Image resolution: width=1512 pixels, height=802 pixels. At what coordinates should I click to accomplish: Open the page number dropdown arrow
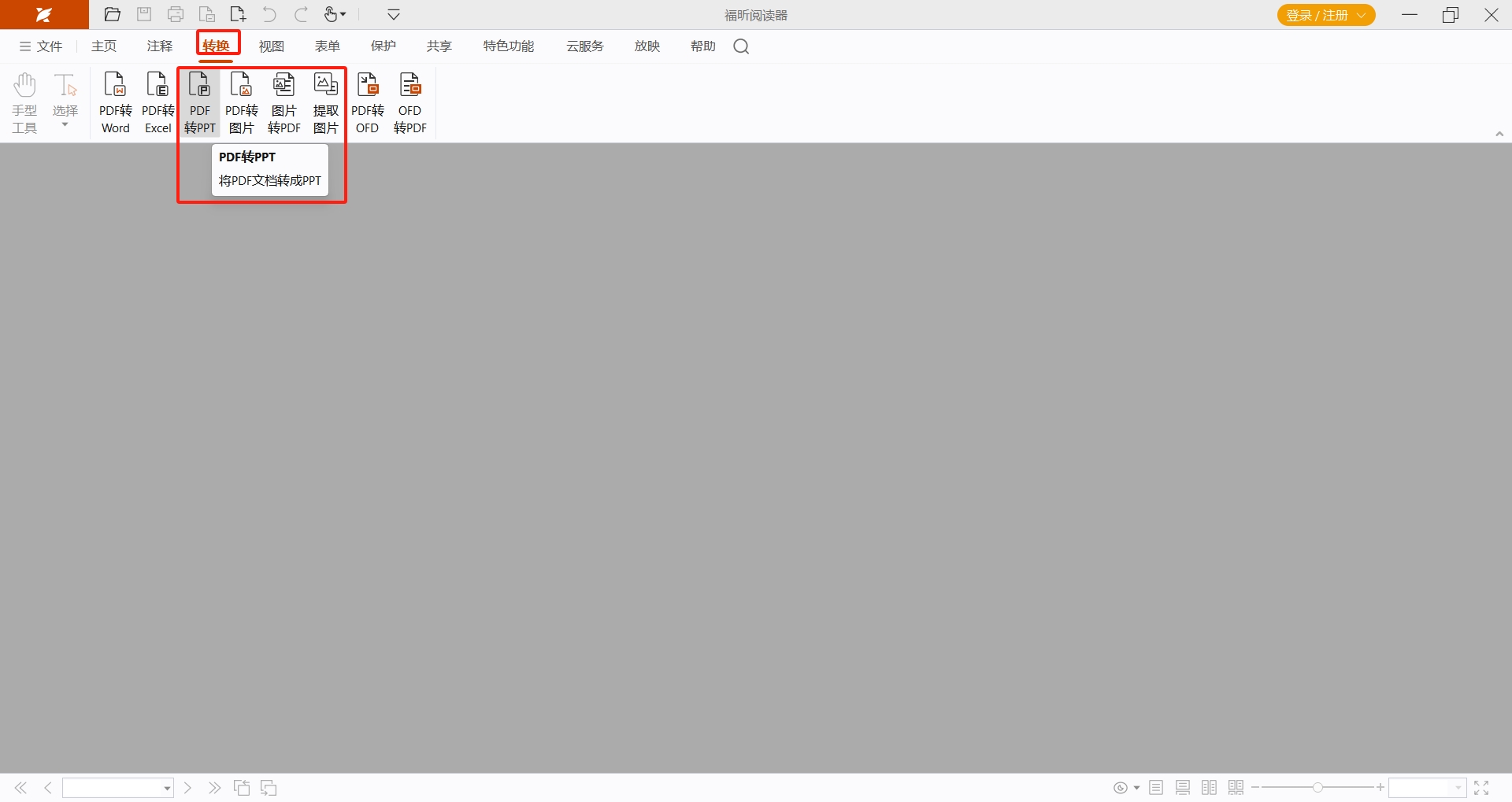[x=167, y=788]
